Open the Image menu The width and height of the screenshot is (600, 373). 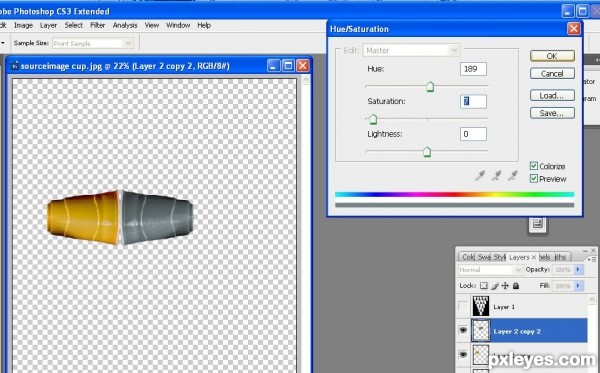click(23, 25)
